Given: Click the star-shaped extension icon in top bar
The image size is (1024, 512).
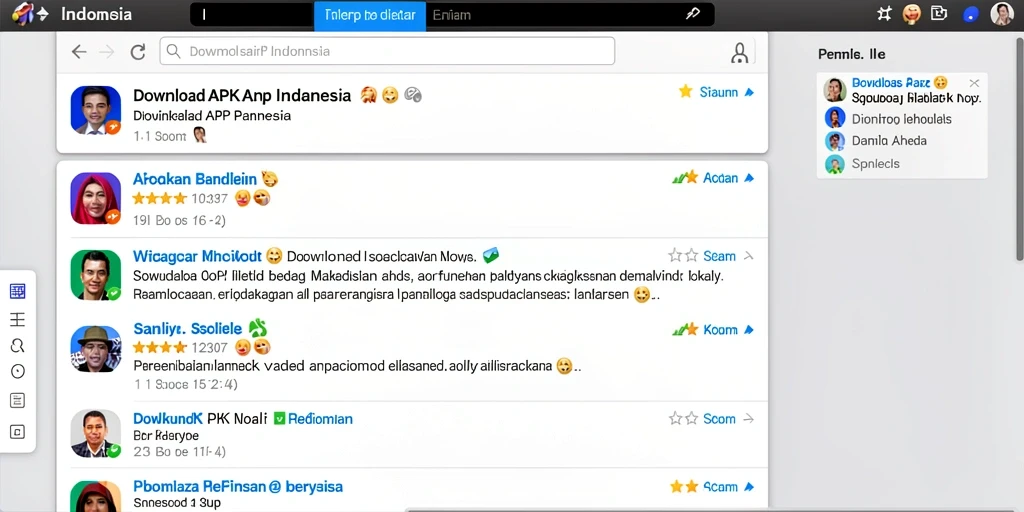Looking at the screenshot, I should pos(884,14).
